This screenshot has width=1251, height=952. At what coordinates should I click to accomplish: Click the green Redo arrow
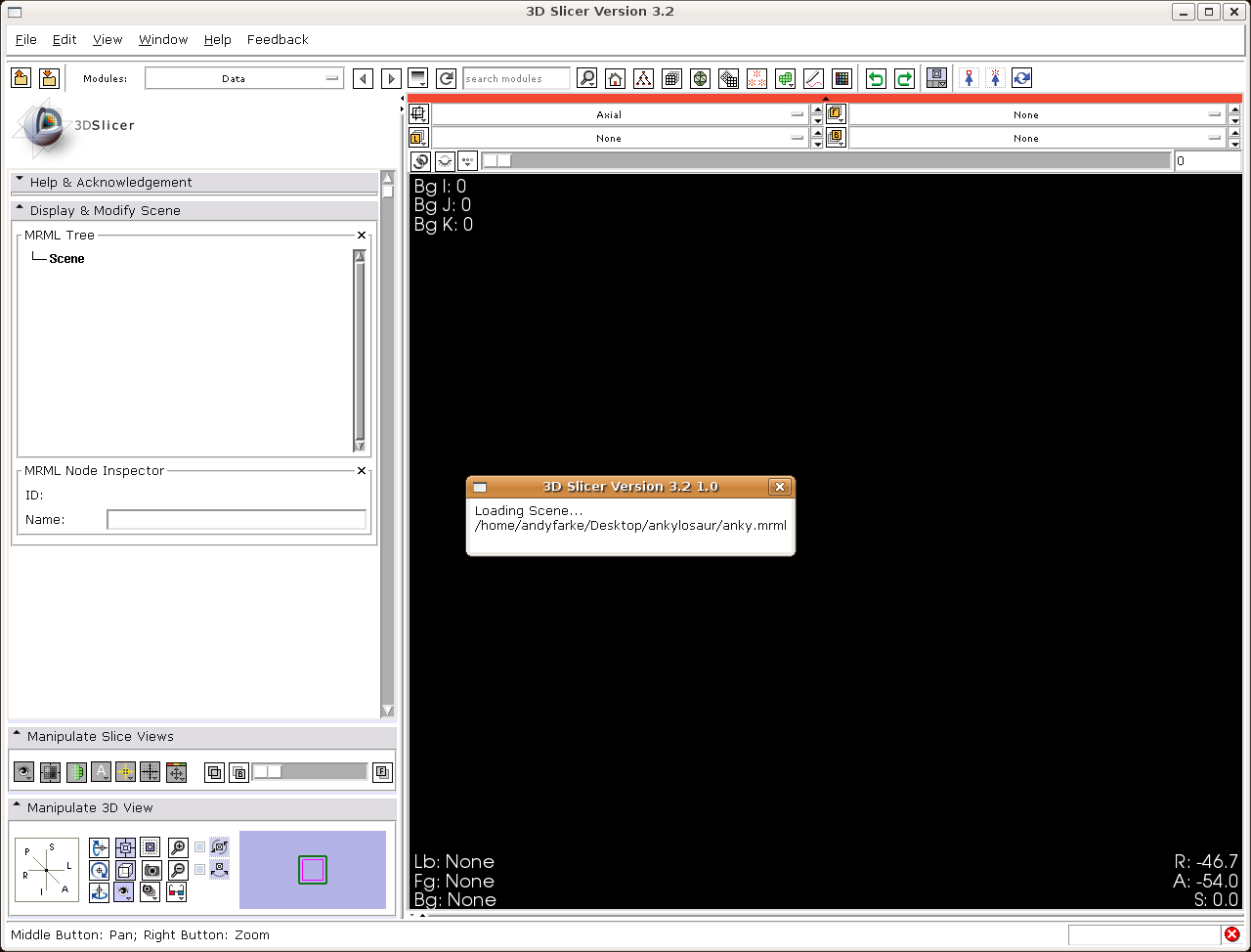point(905,78)
